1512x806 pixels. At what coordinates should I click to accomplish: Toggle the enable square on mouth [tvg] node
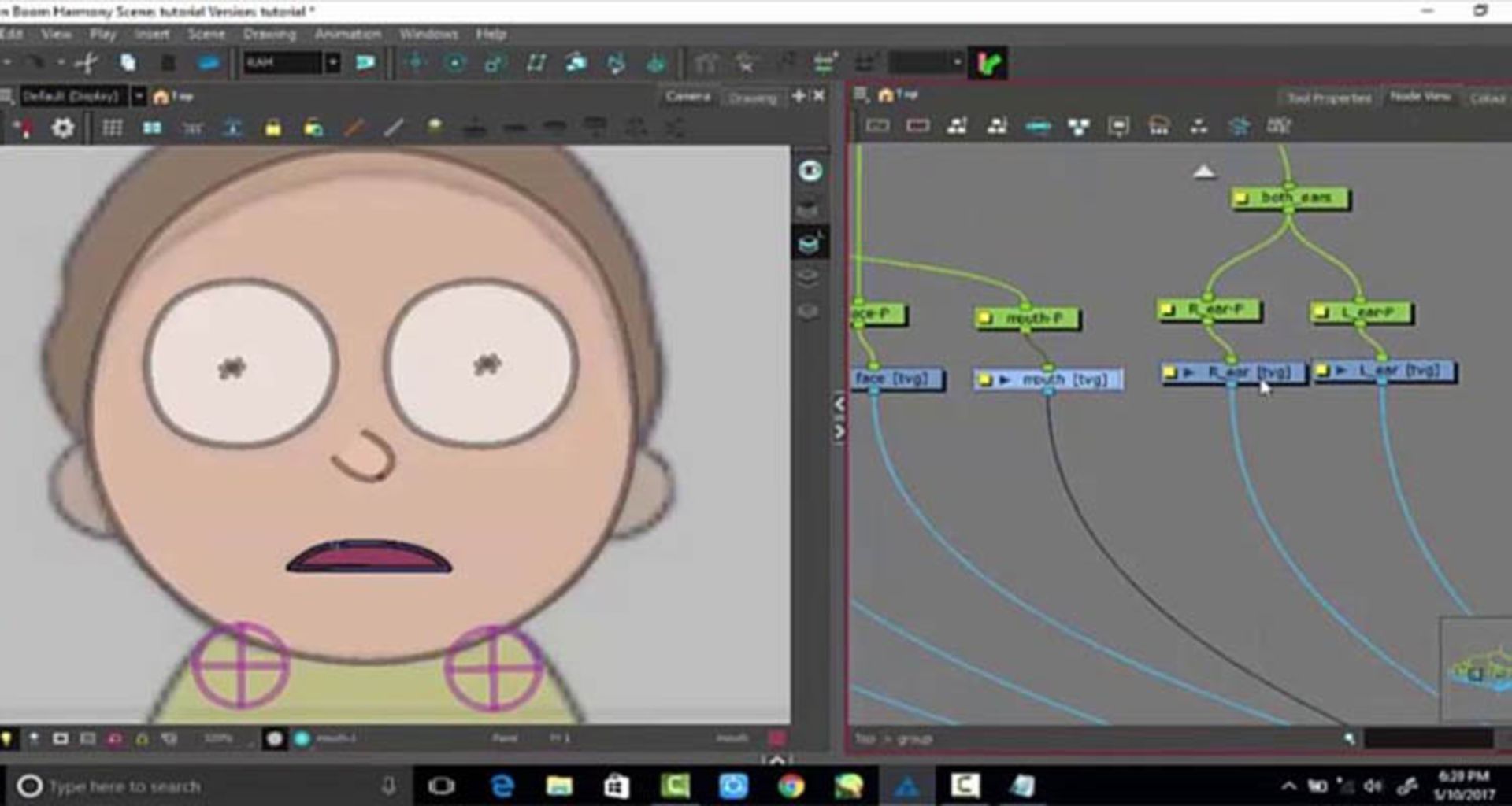tap(984, 380)
